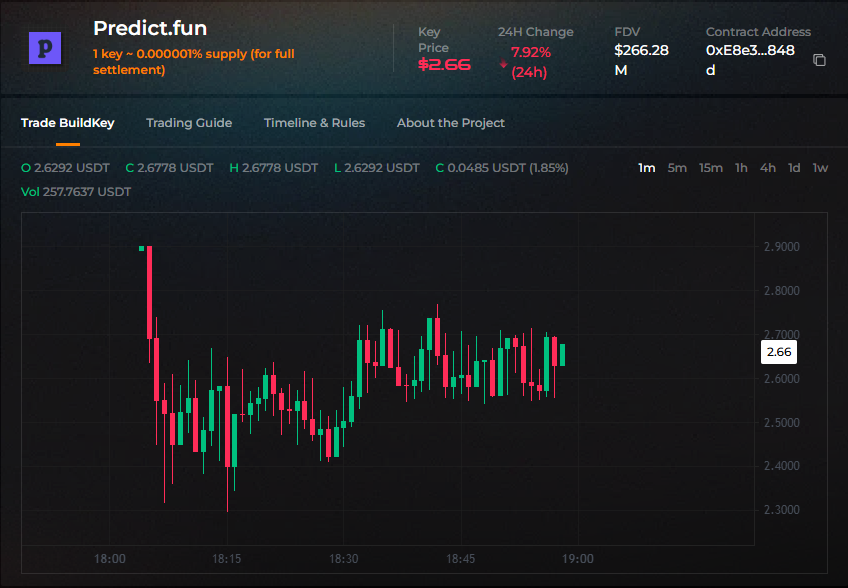Click the 19:00 time axis label
The image size is (848, 588).
[x=578, y=558]
